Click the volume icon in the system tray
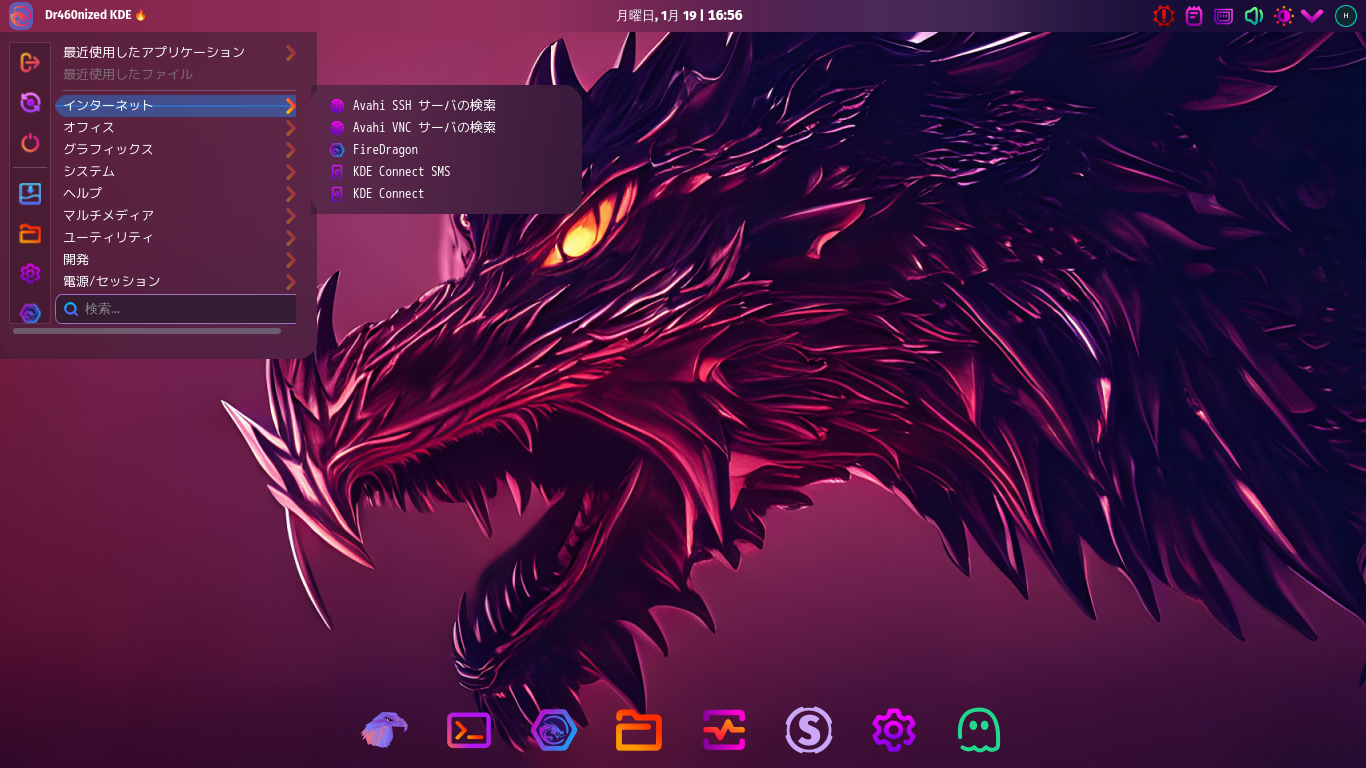Image resolution: width=1366 pixels, height=768 pixels. tap(1254, 16)
